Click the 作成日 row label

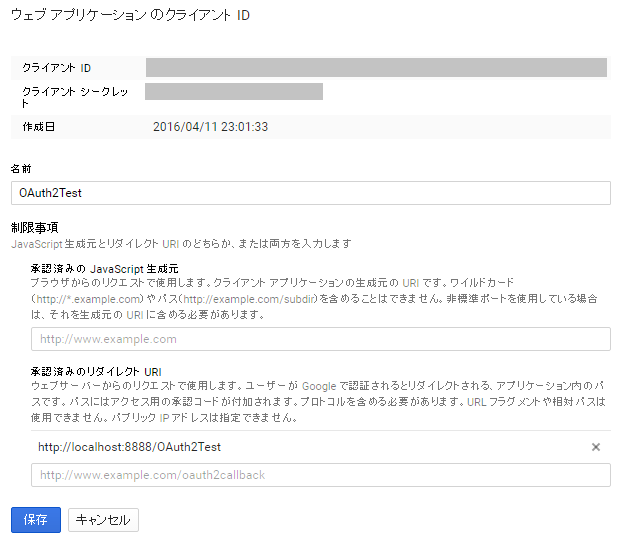[x=38, y=127]
